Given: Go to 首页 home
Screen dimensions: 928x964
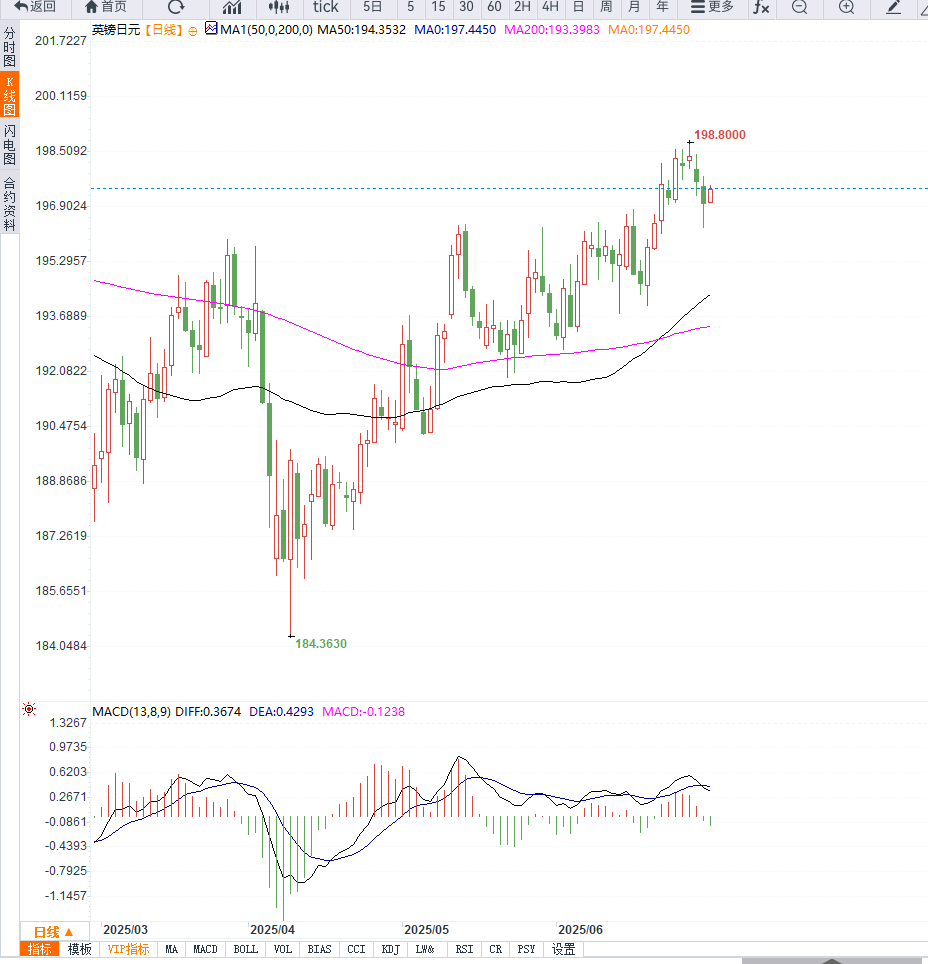Looking at the screenshot, I should 106,7.
